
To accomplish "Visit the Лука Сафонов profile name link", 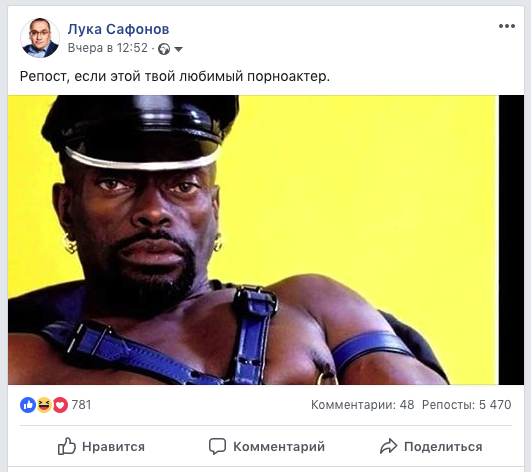I will pyautogui.click(x=119, y=29).
